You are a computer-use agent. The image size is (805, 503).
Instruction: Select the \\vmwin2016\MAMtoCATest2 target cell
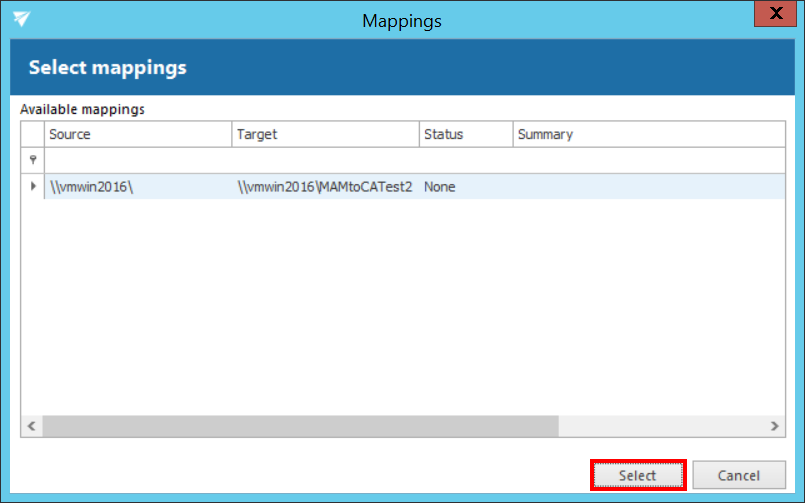[x=325, y=187]
